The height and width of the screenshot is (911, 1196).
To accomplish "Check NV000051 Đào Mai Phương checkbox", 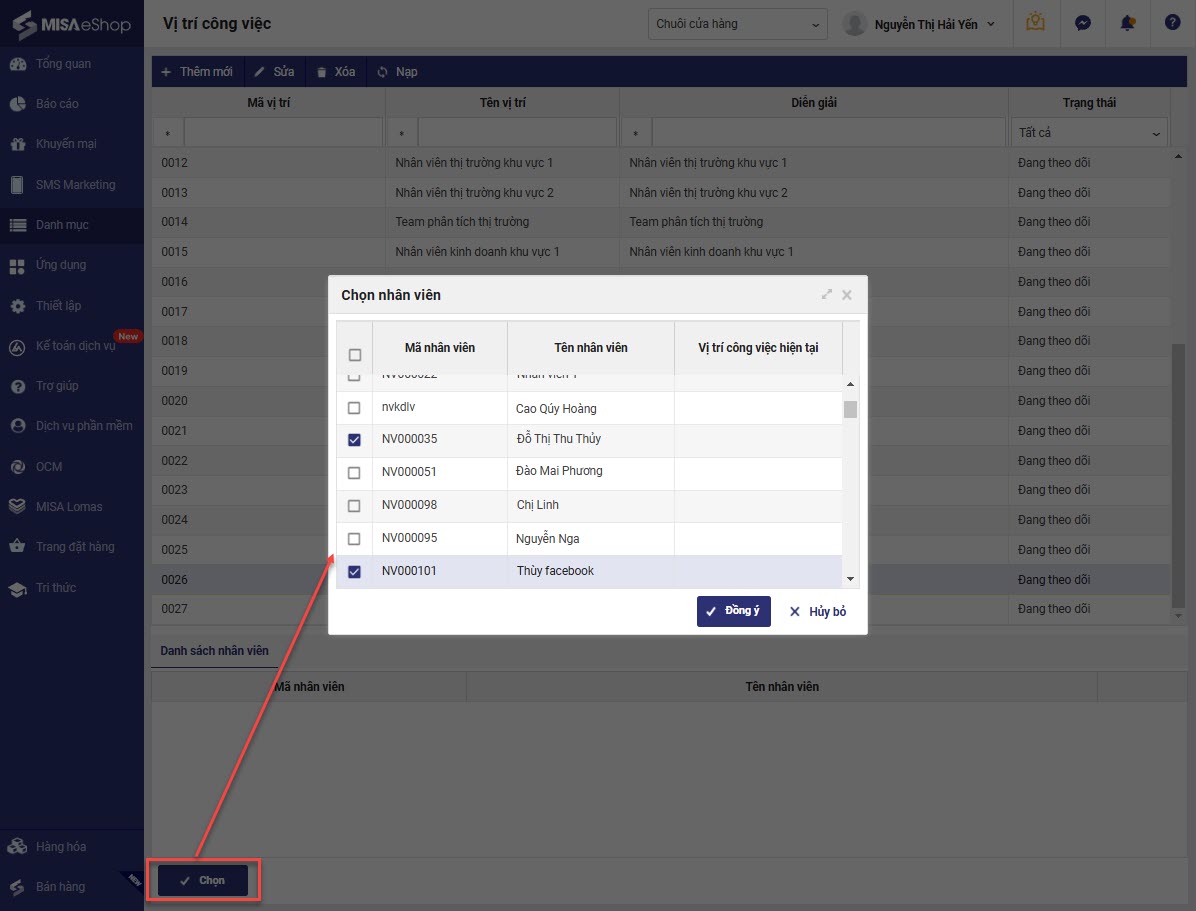I will tap(354, 473).
